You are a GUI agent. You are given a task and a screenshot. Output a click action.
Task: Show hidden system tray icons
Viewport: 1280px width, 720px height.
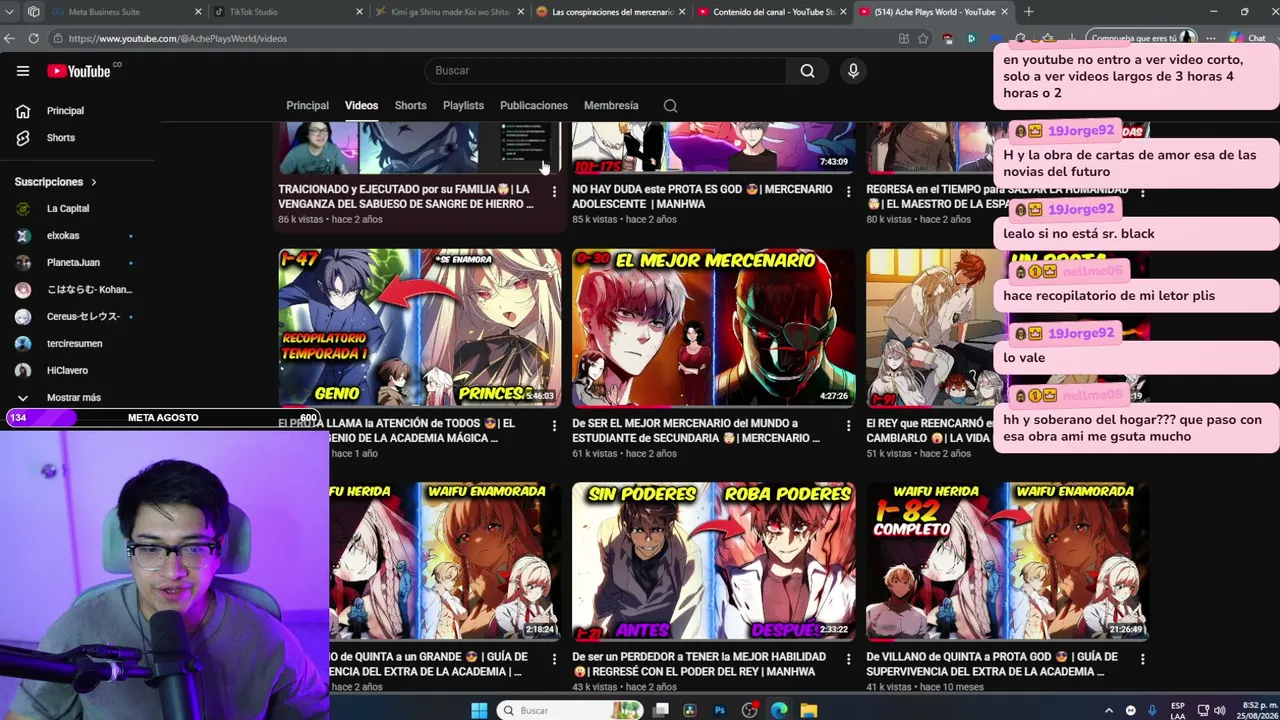point(1108,710)
